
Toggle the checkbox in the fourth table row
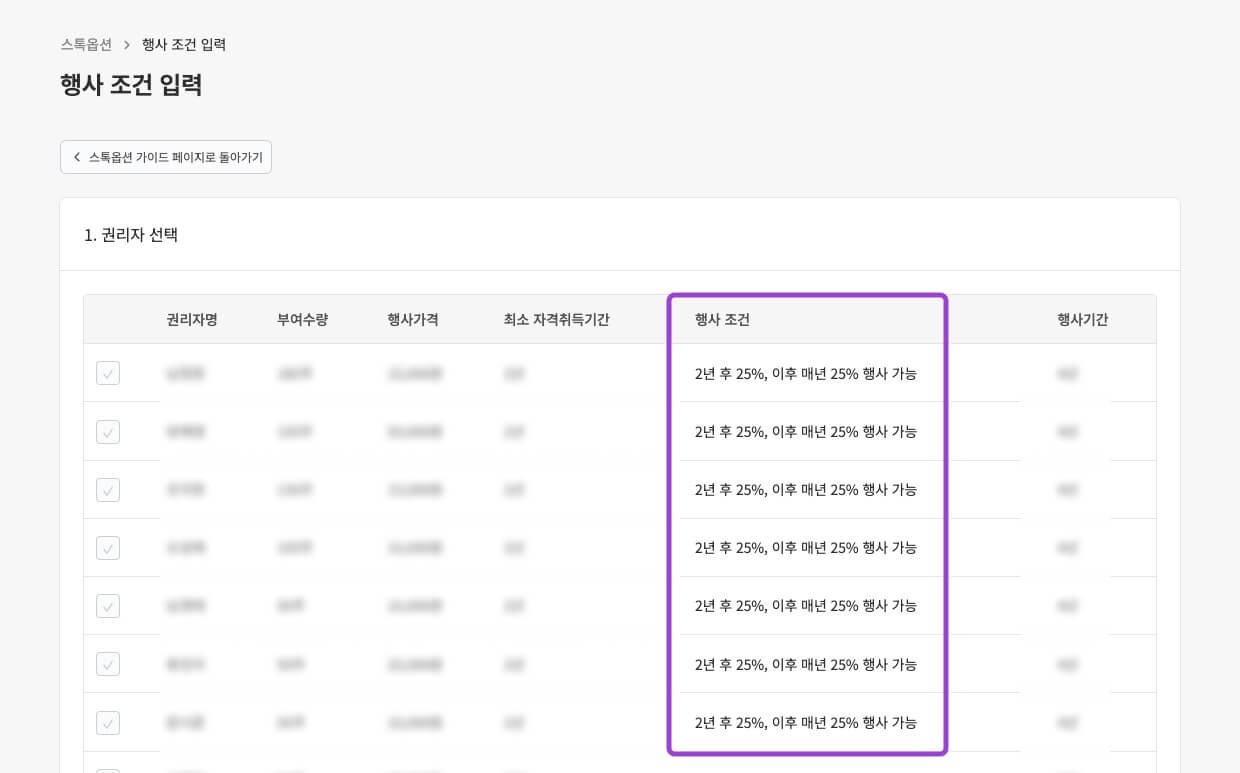tap(108, 548)
